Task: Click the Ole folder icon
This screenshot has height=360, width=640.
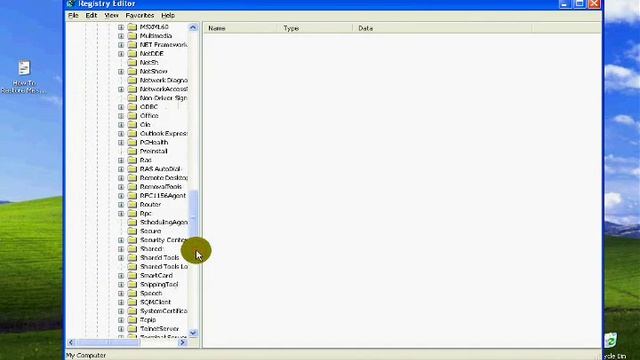Action: click(x=132, y=124)
